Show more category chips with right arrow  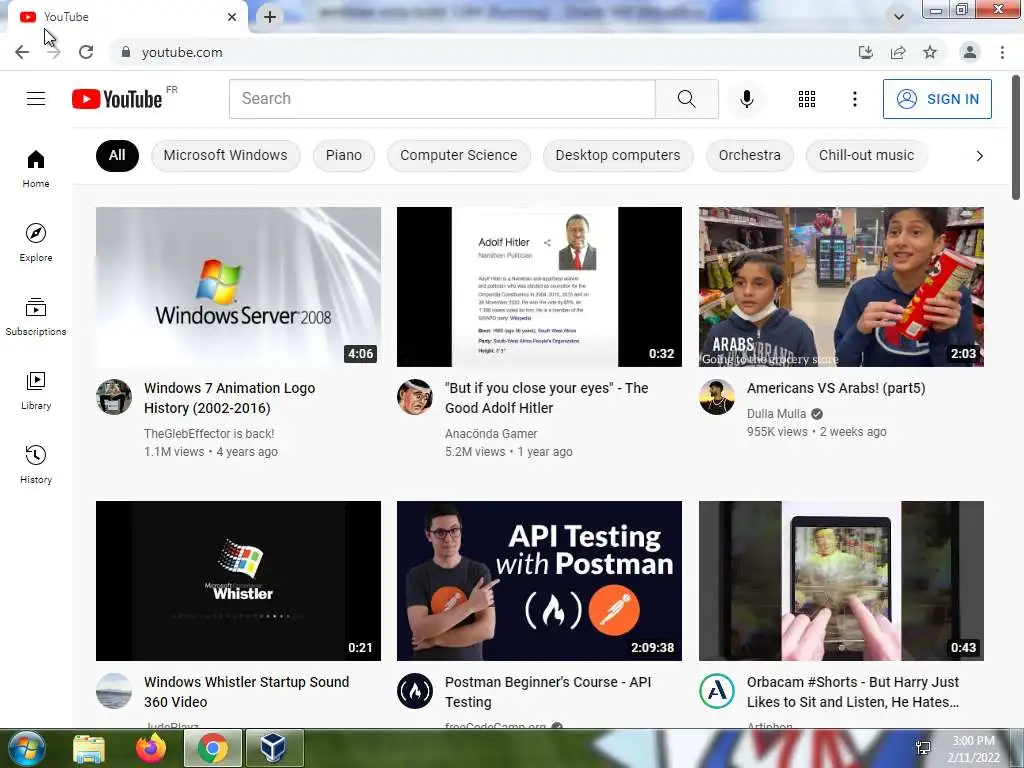tap(979, 155)
